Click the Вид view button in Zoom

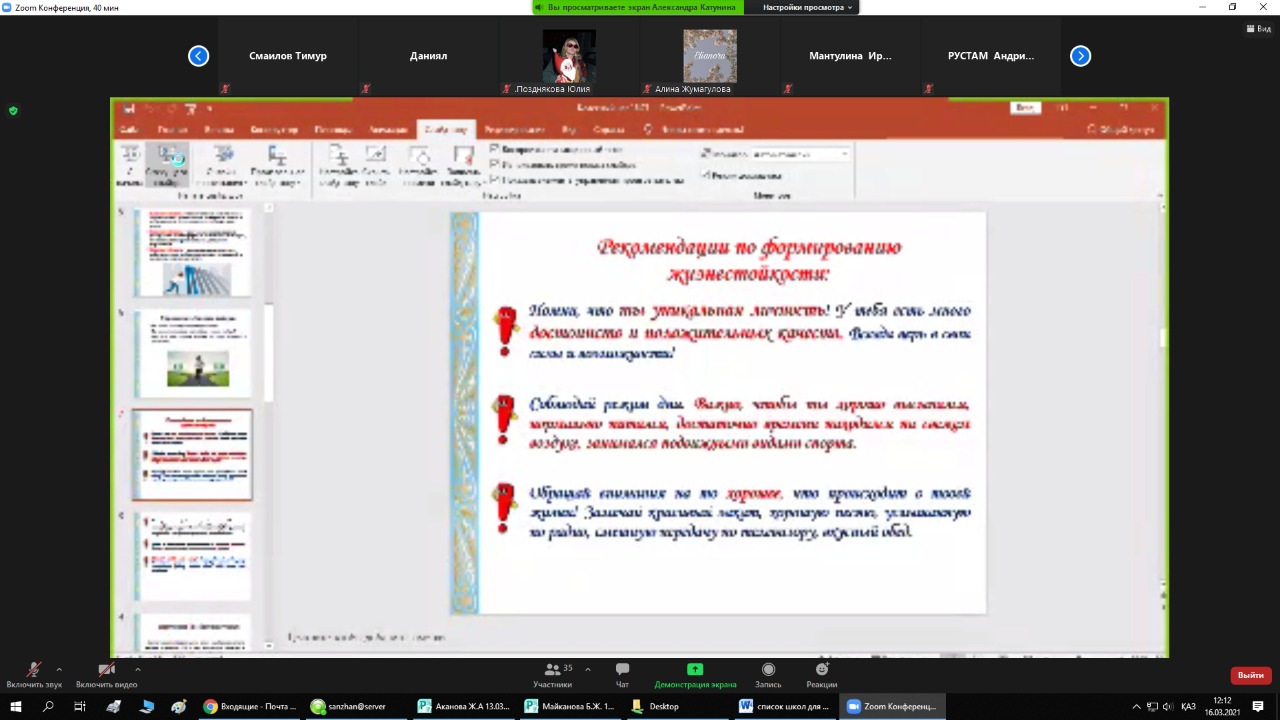[1258, 29]
